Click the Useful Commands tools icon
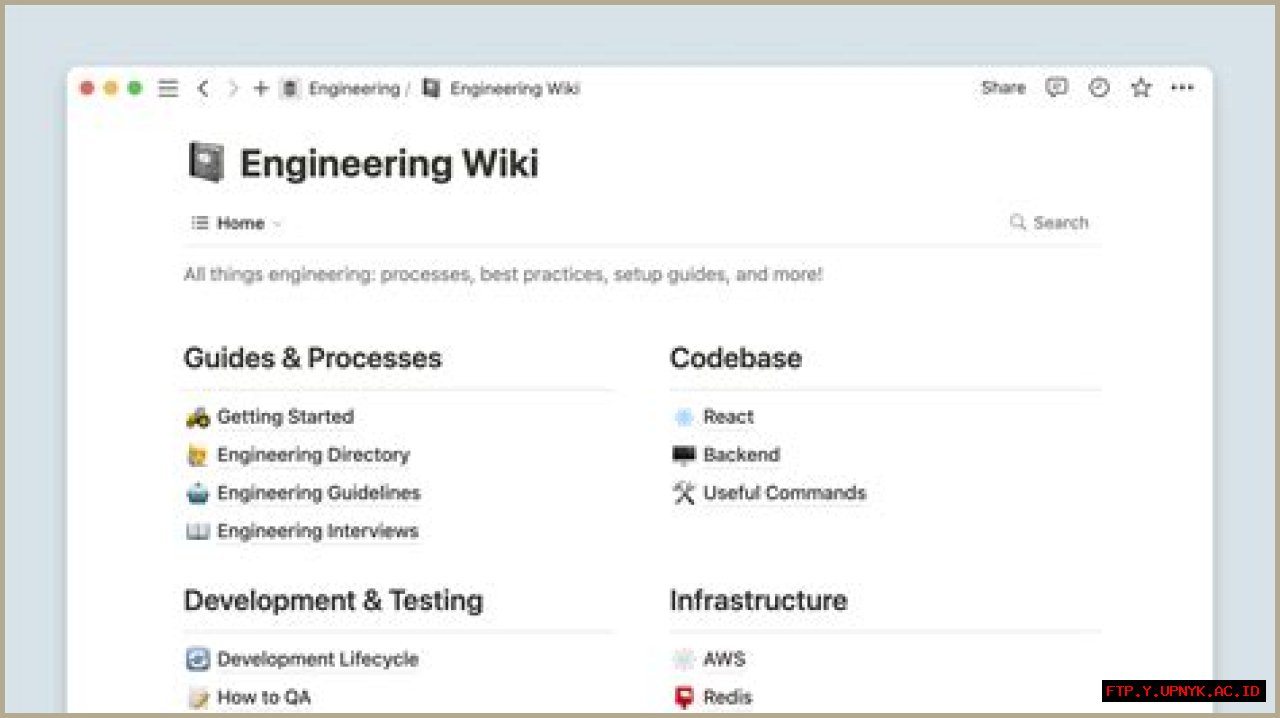This screenshot has height=718, width=1280. 684,493
